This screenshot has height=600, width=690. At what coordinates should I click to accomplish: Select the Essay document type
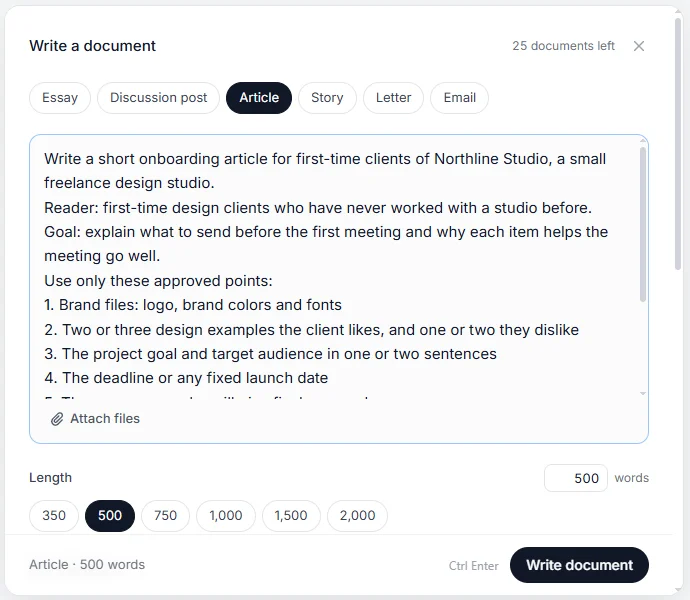click(60, 98)
